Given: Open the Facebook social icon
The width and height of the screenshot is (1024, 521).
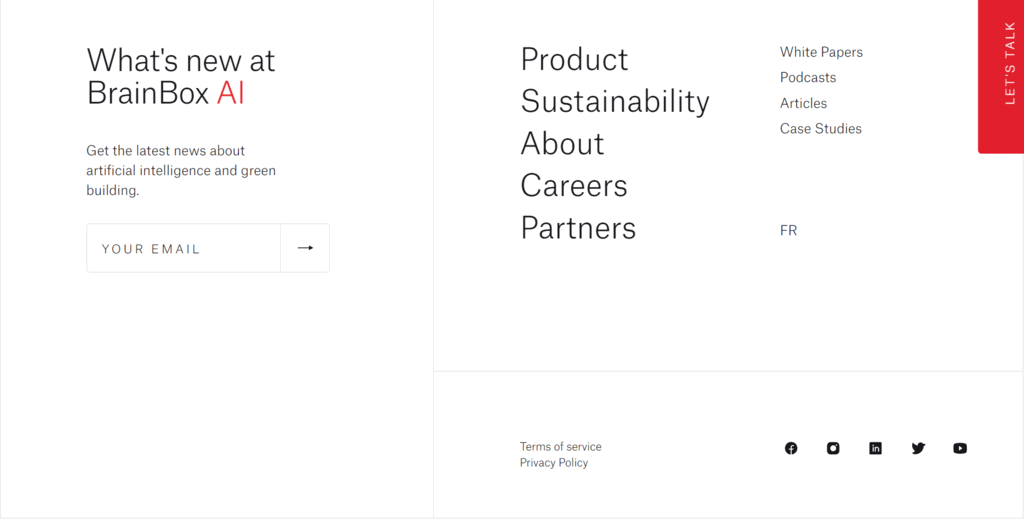Looking at the screenshot, I should (791, 448).
